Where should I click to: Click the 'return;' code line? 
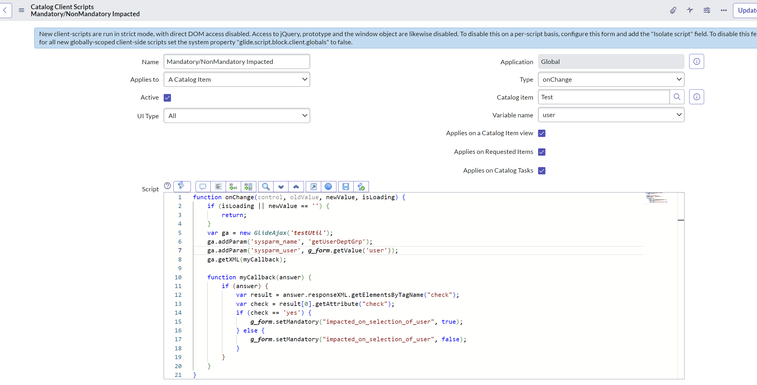234,215
